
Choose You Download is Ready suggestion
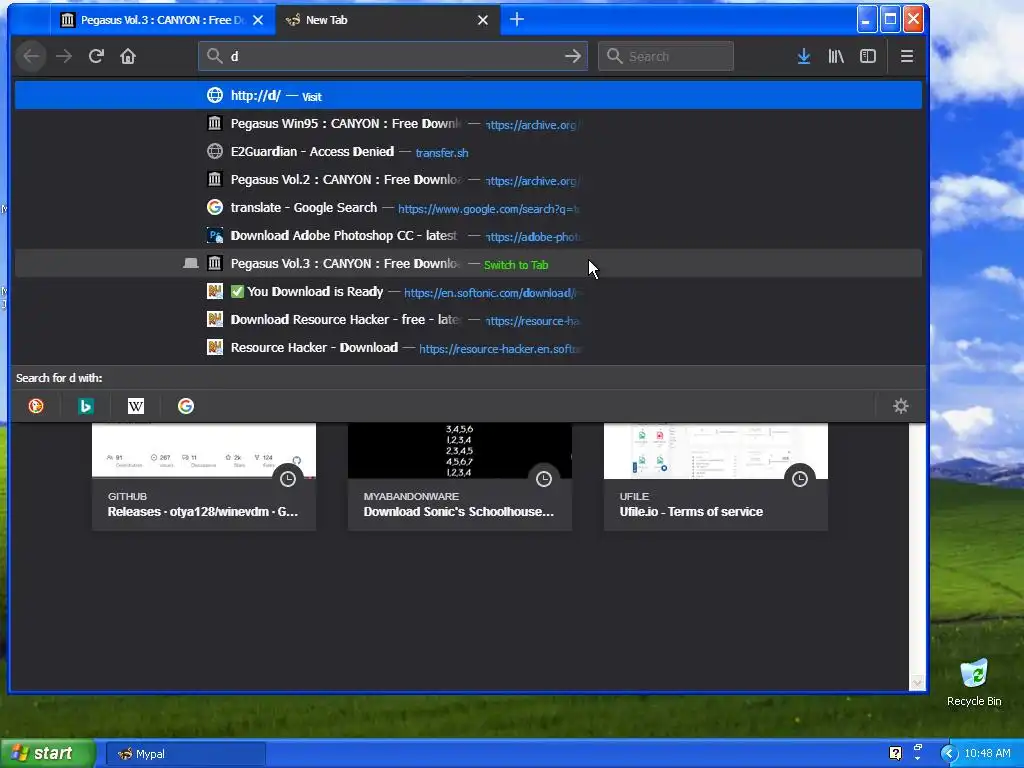tap(468, 292)
